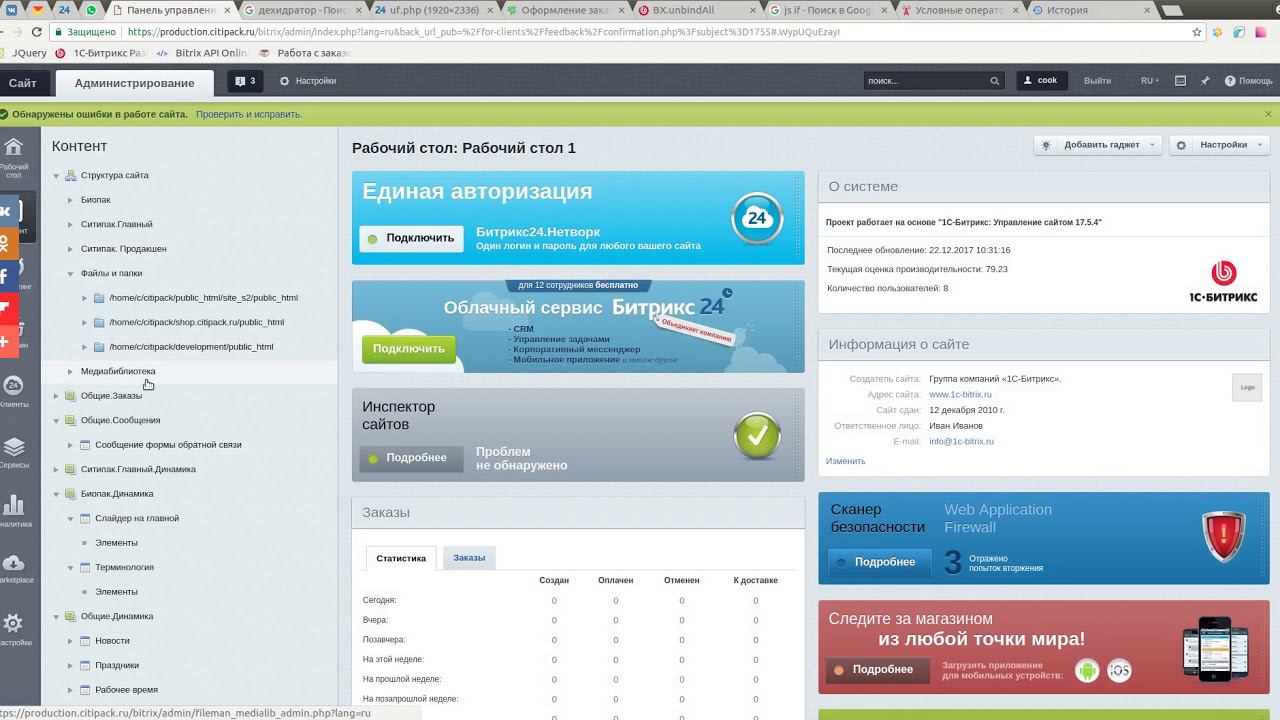The image size is (1280, 720).
Task: Open the Новости tree item
Action: coord(112,641)
